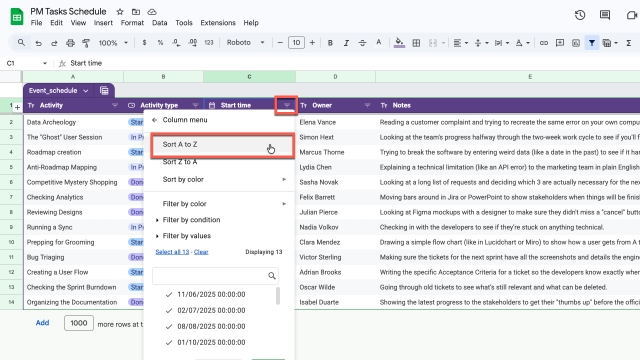Screen dimensions: 640x360
Task: Activate the paint format tool
Action: tap(86, 43)
